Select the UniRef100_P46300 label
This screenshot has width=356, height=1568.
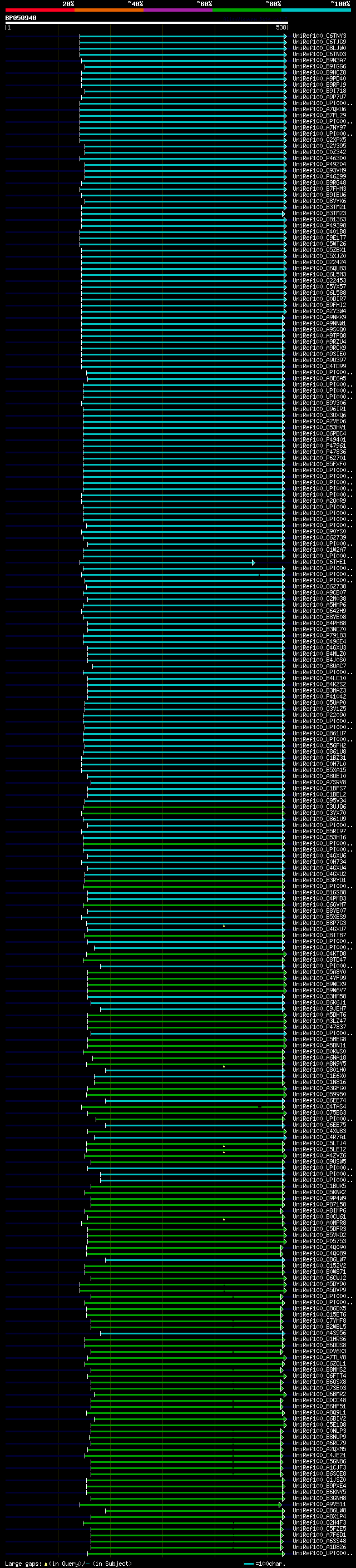pyautogui.click(x=319, y=159)
